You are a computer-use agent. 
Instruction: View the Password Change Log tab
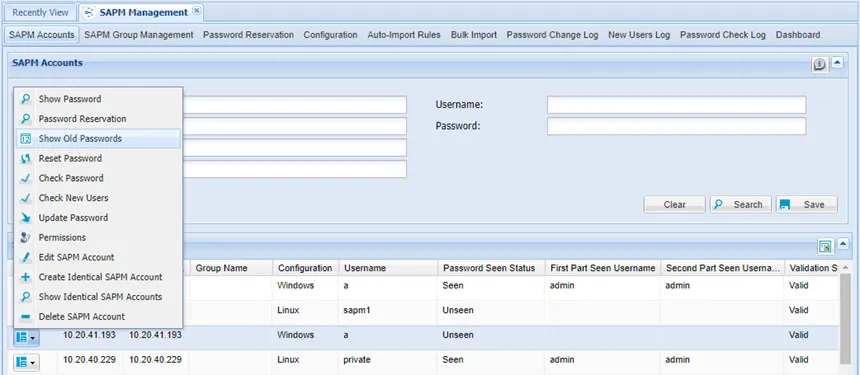[x=552, y=35]
